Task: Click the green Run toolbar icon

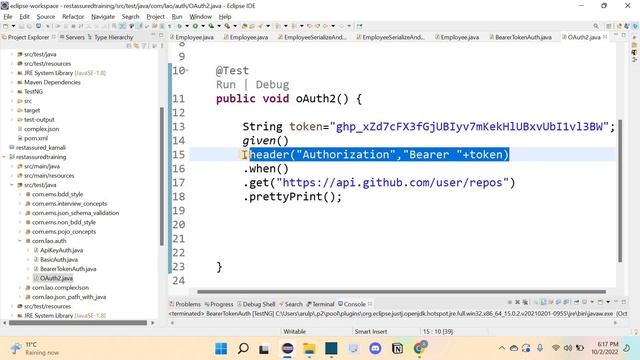Action: pos(195,26)
